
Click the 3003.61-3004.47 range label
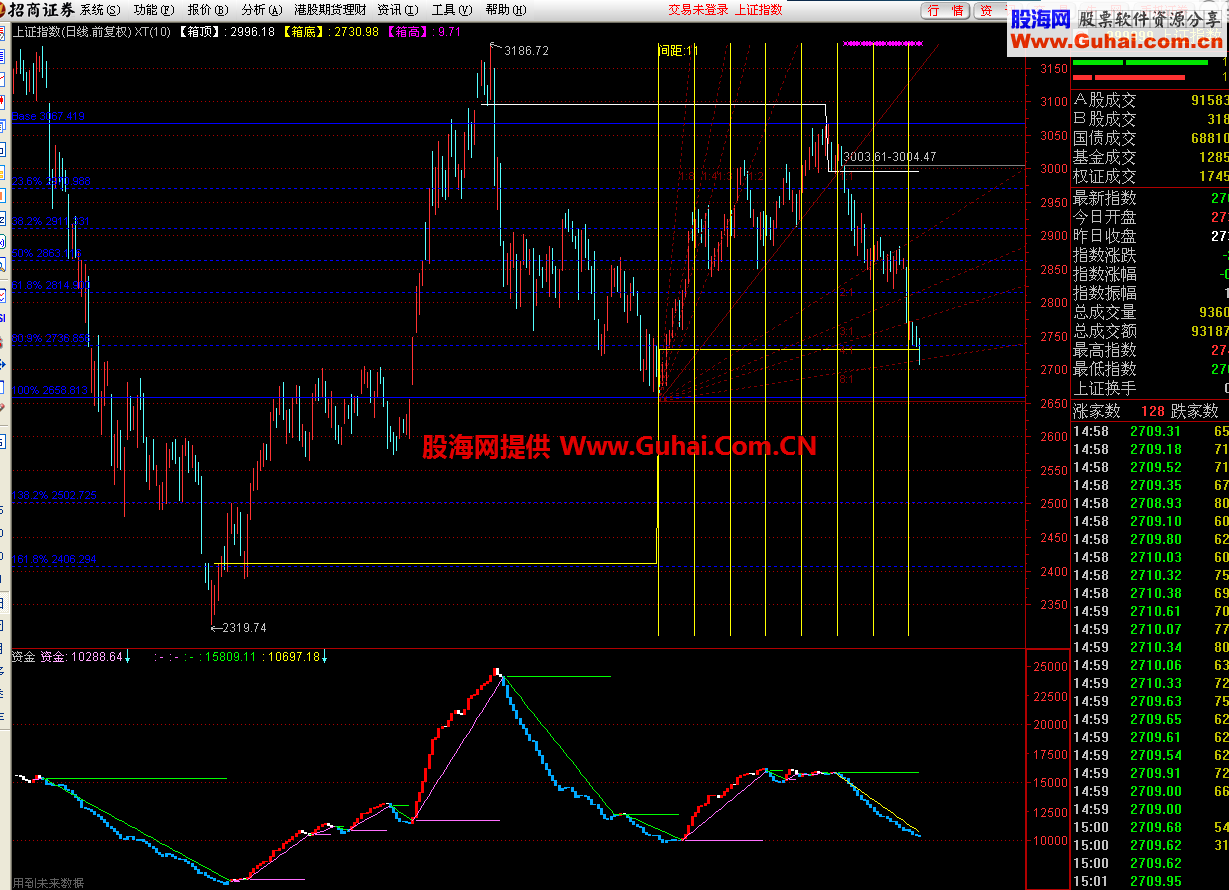tap(889, 156)
